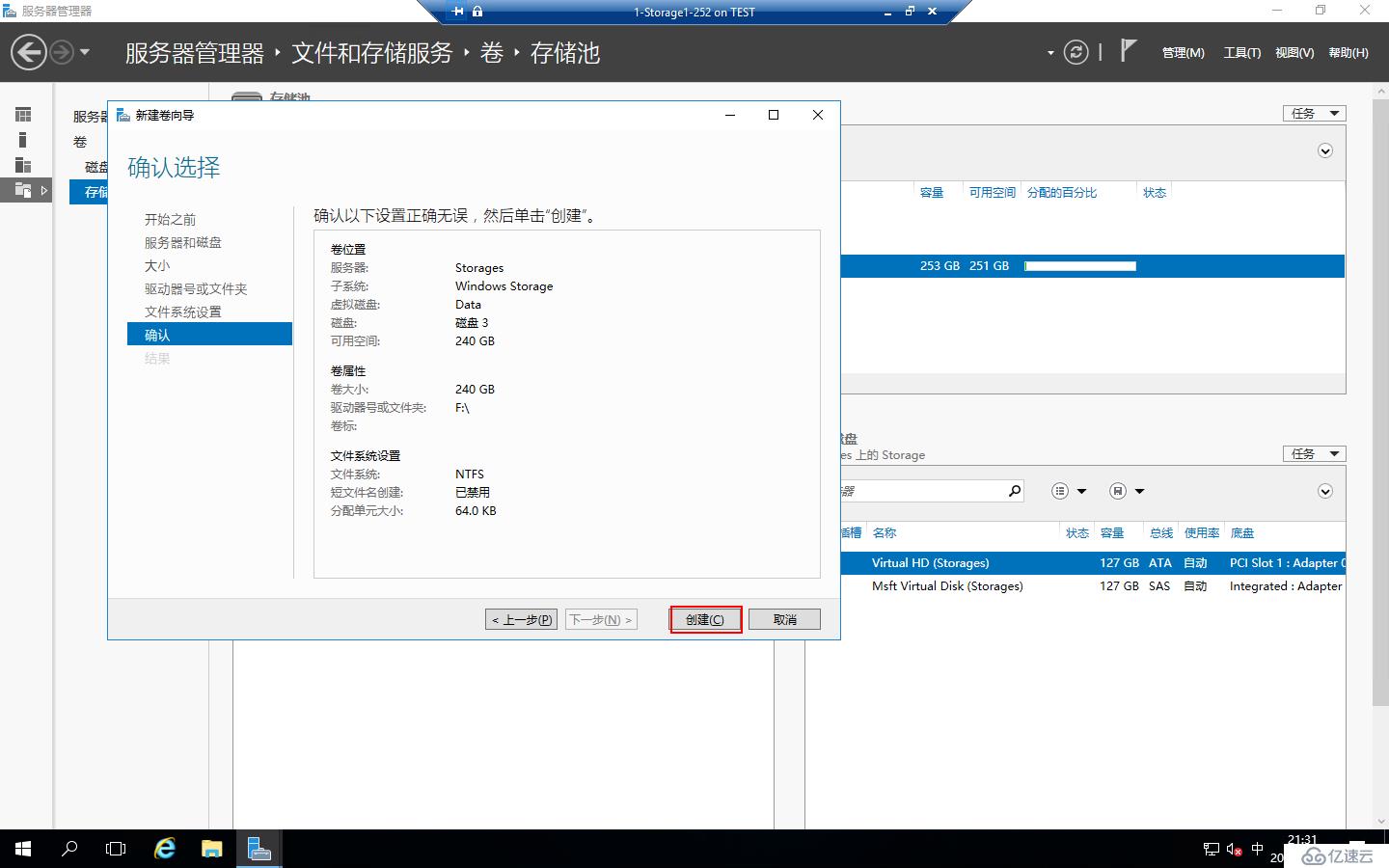
Task: Select the 253 GB storage pool row
Action: [x=1093, y=266]
